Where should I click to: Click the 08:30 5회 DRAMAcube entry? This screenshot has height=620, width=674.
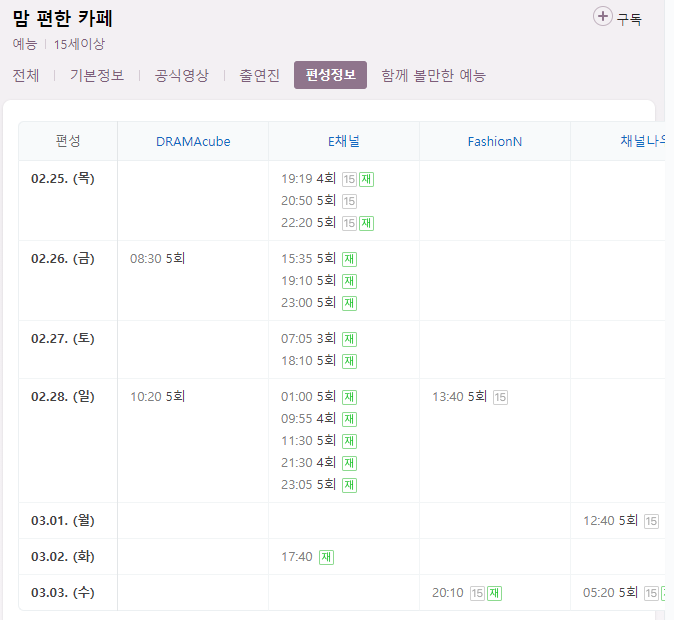point(157,258)
